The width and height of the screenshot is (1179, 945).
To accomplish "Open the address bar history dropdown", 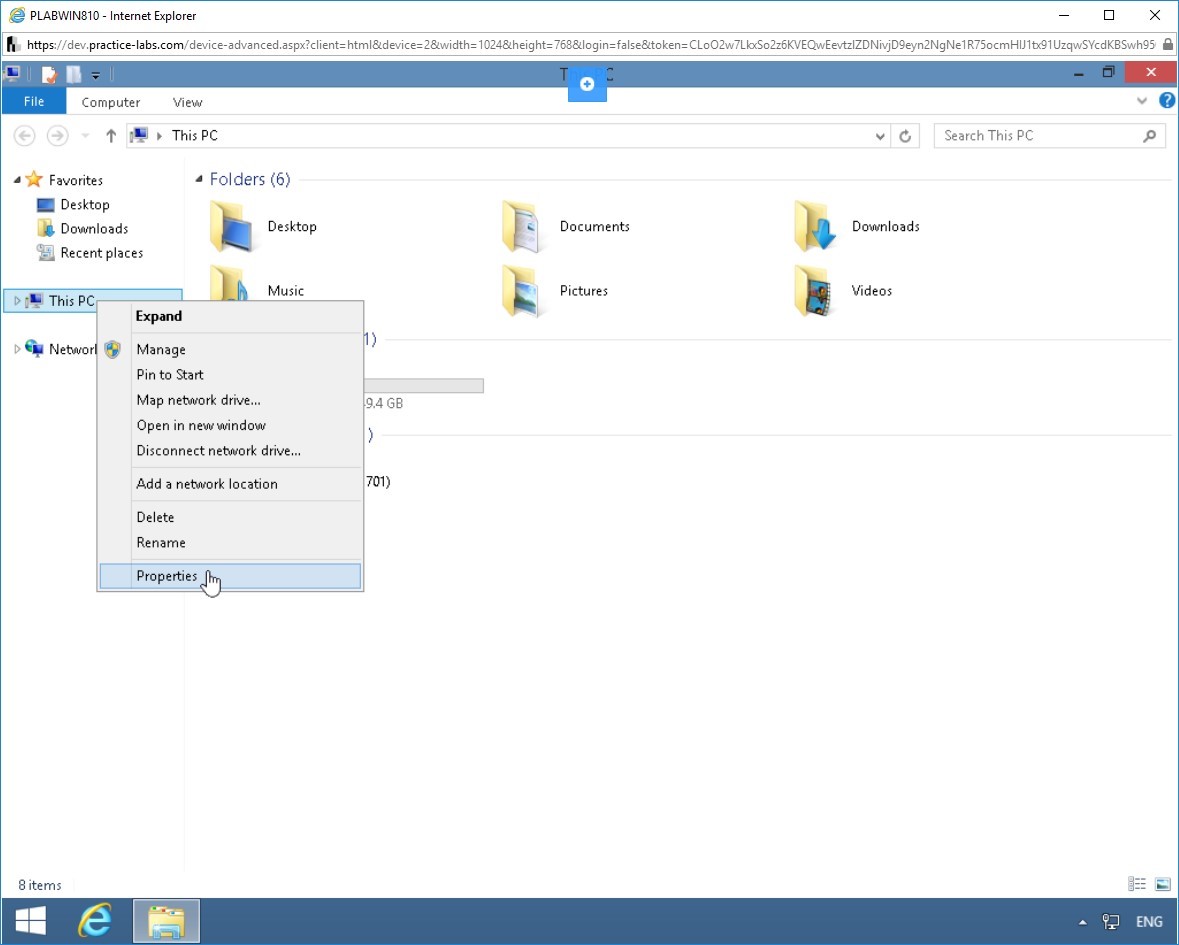I will [880, 136].
